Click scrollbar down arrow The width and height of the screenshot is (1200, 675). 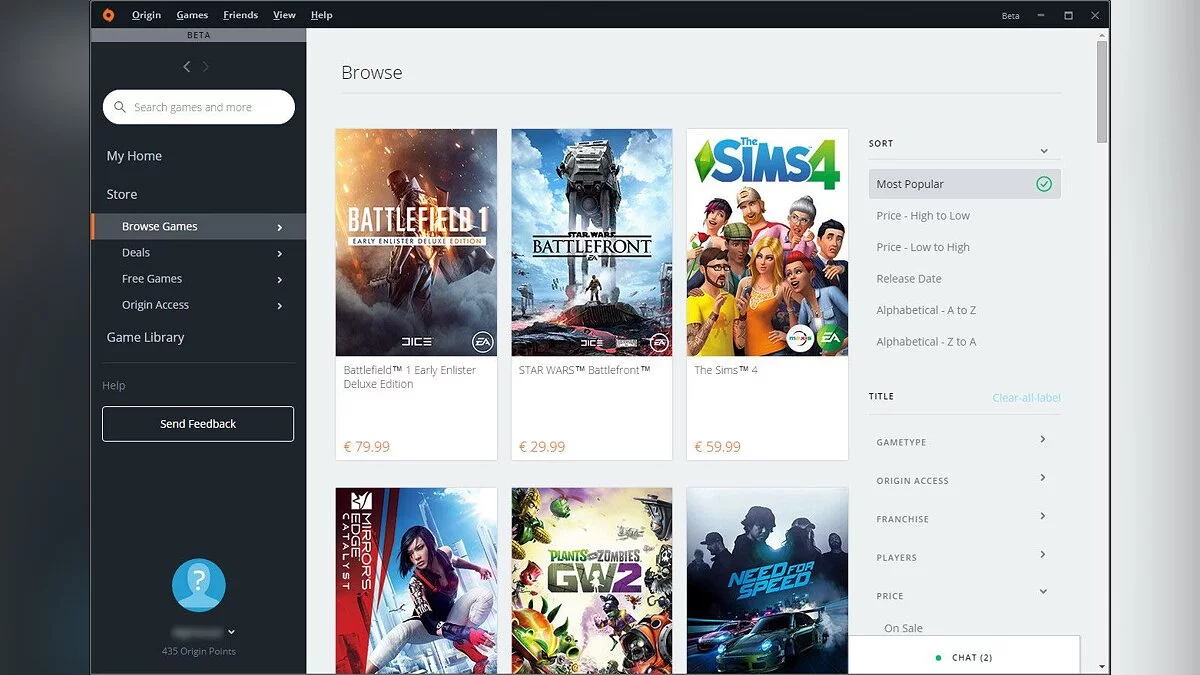click(1102, 666)
